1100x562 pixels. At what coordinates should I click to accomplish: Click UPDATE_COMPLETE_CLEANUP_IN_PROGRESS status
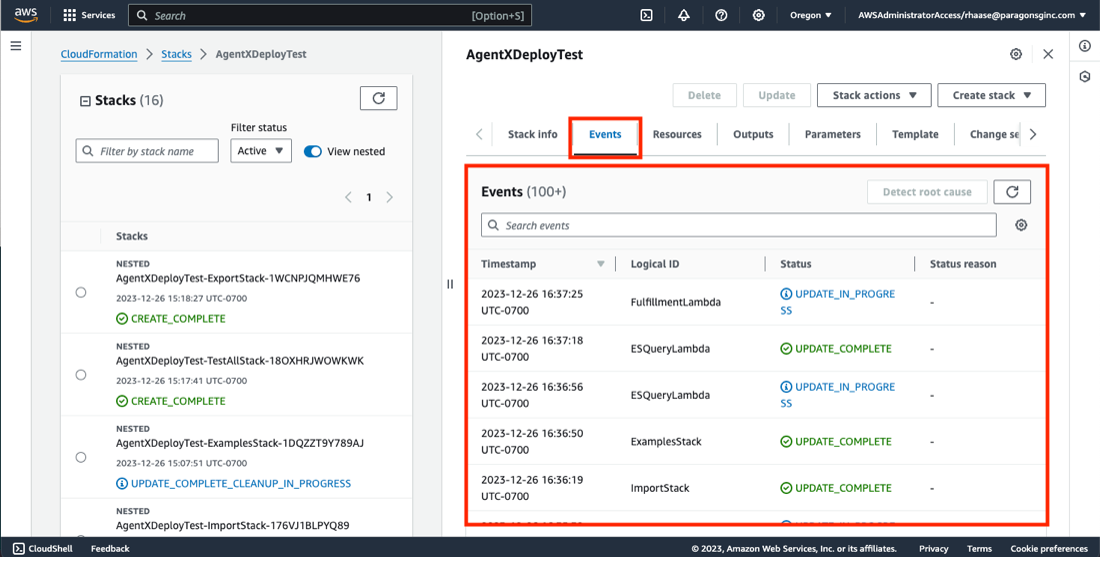point(234,483)
